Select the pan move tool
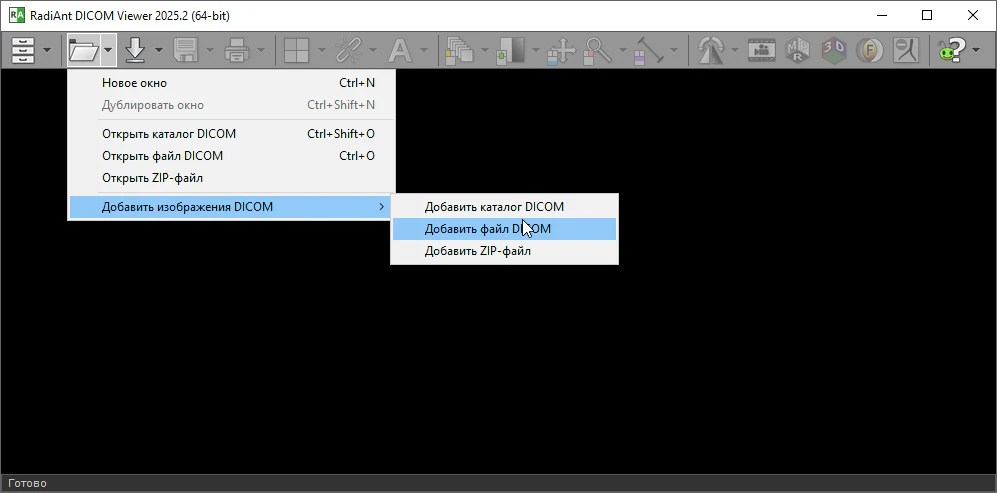This screenshot has height=493, width=997. (x=560, y=49)
